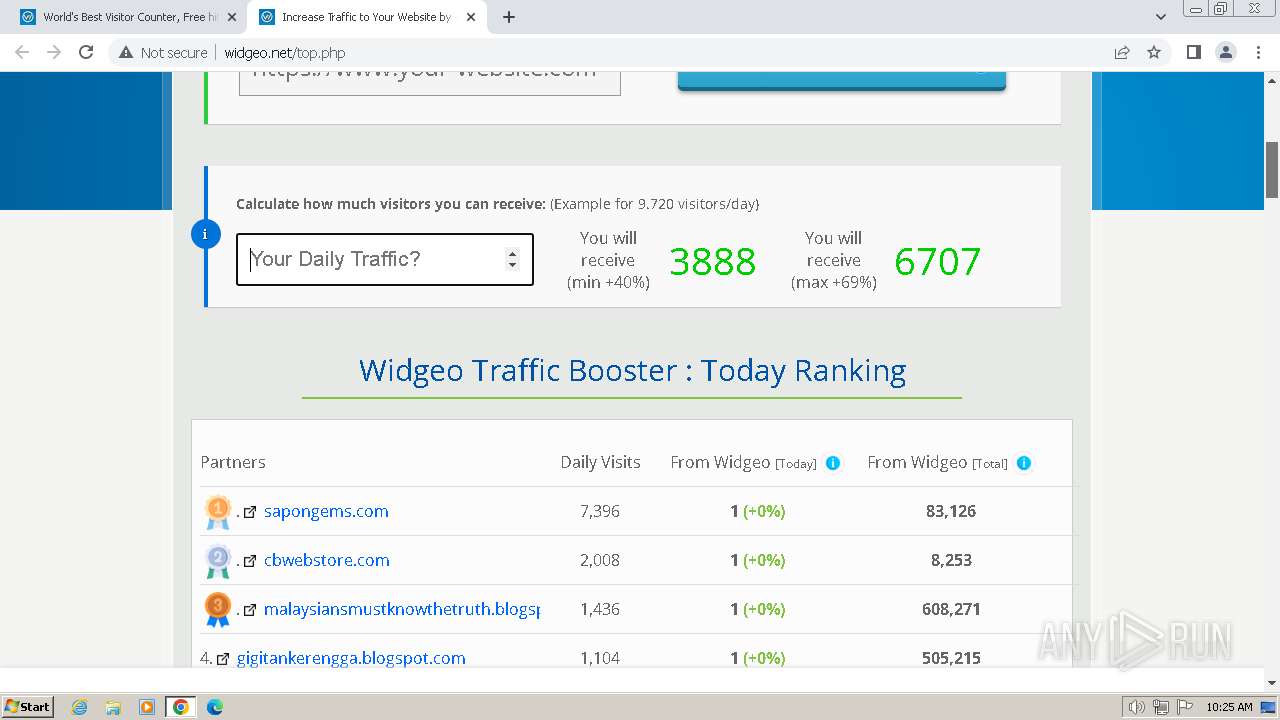Close the World's Best Visitor Counter tab
The image size is (1280, 720).
(x=232, y=17)
